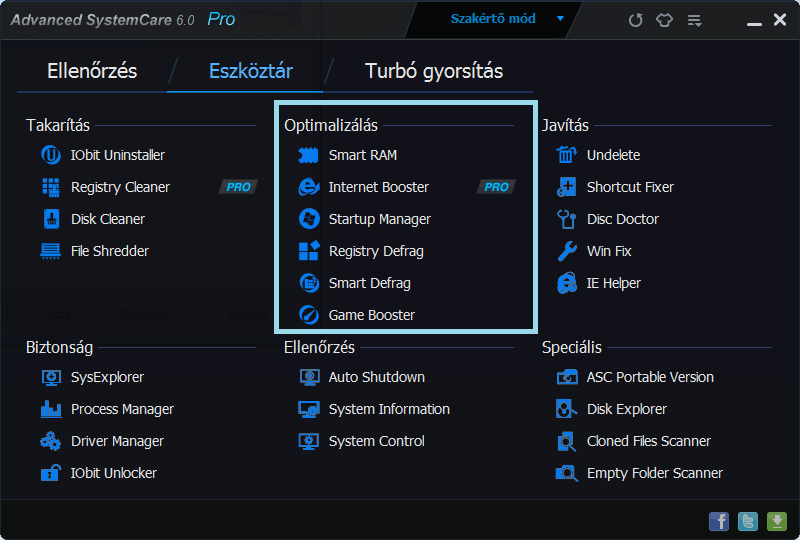This screenshot has width=800, height=540.
Task: Launch Registry Cleaner text link
Action: [x=120, y=187]
